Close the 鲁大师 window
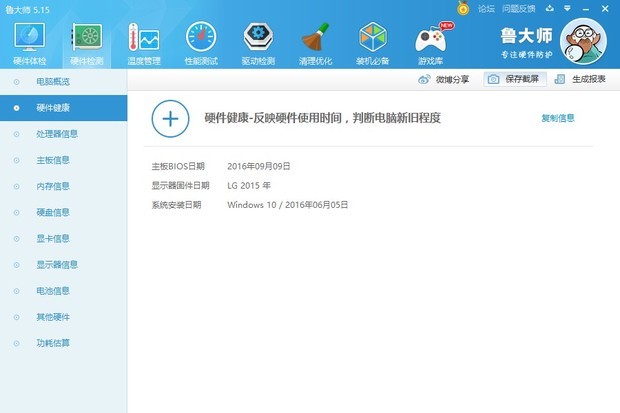The image size is (620, 413). click(x=605, y=9)
